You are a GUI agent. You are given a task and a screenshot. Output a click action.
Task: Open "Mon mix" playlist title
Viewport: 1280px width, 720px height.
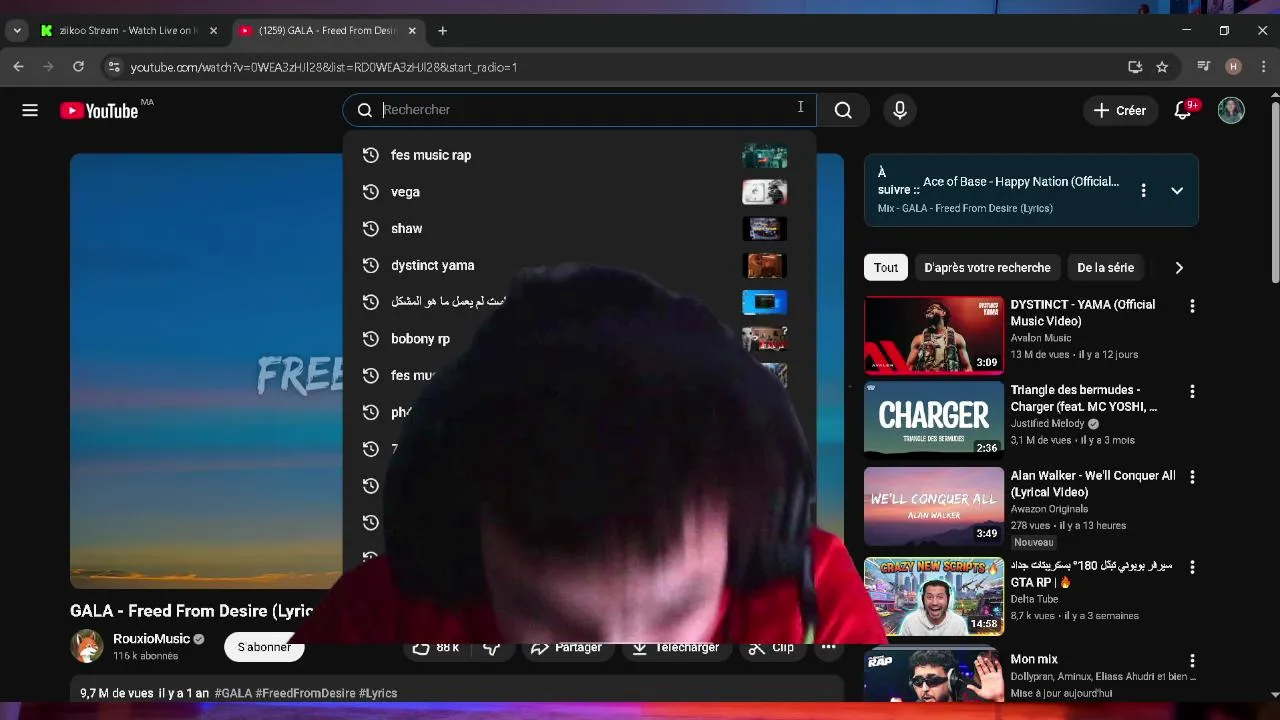click(x=1034, y=659)
